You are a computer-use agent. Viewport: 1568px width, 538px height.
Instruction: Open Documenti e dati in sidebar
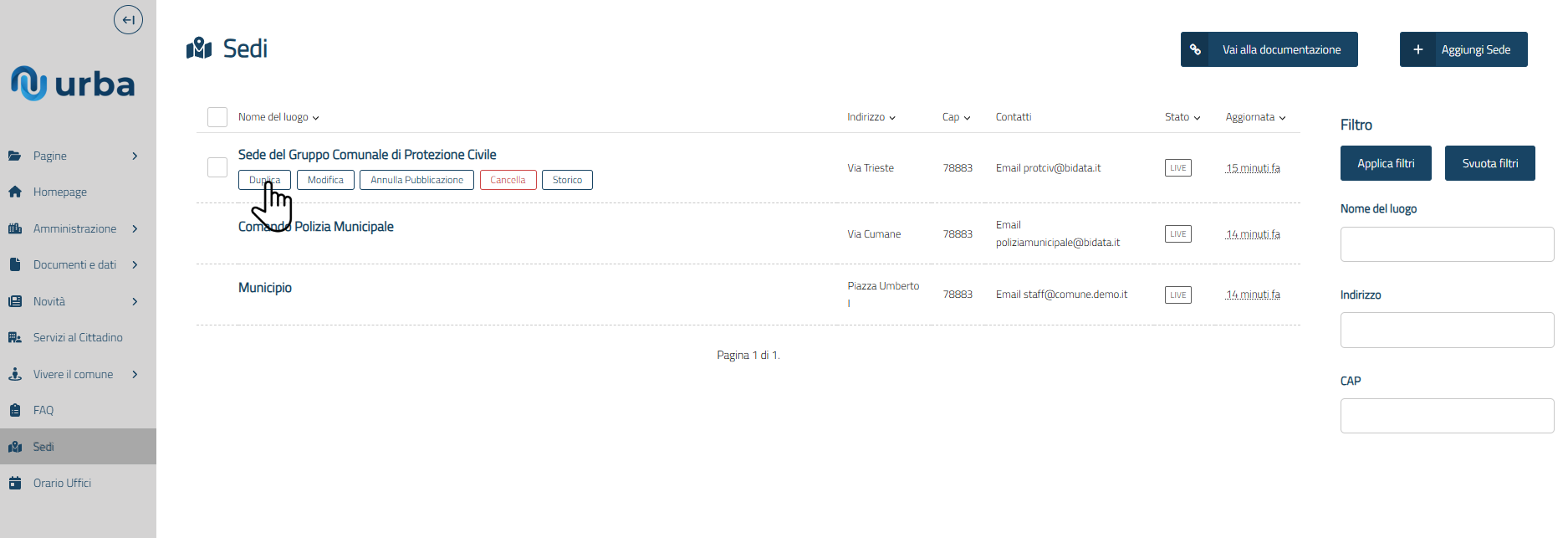(x=74, y=264)
